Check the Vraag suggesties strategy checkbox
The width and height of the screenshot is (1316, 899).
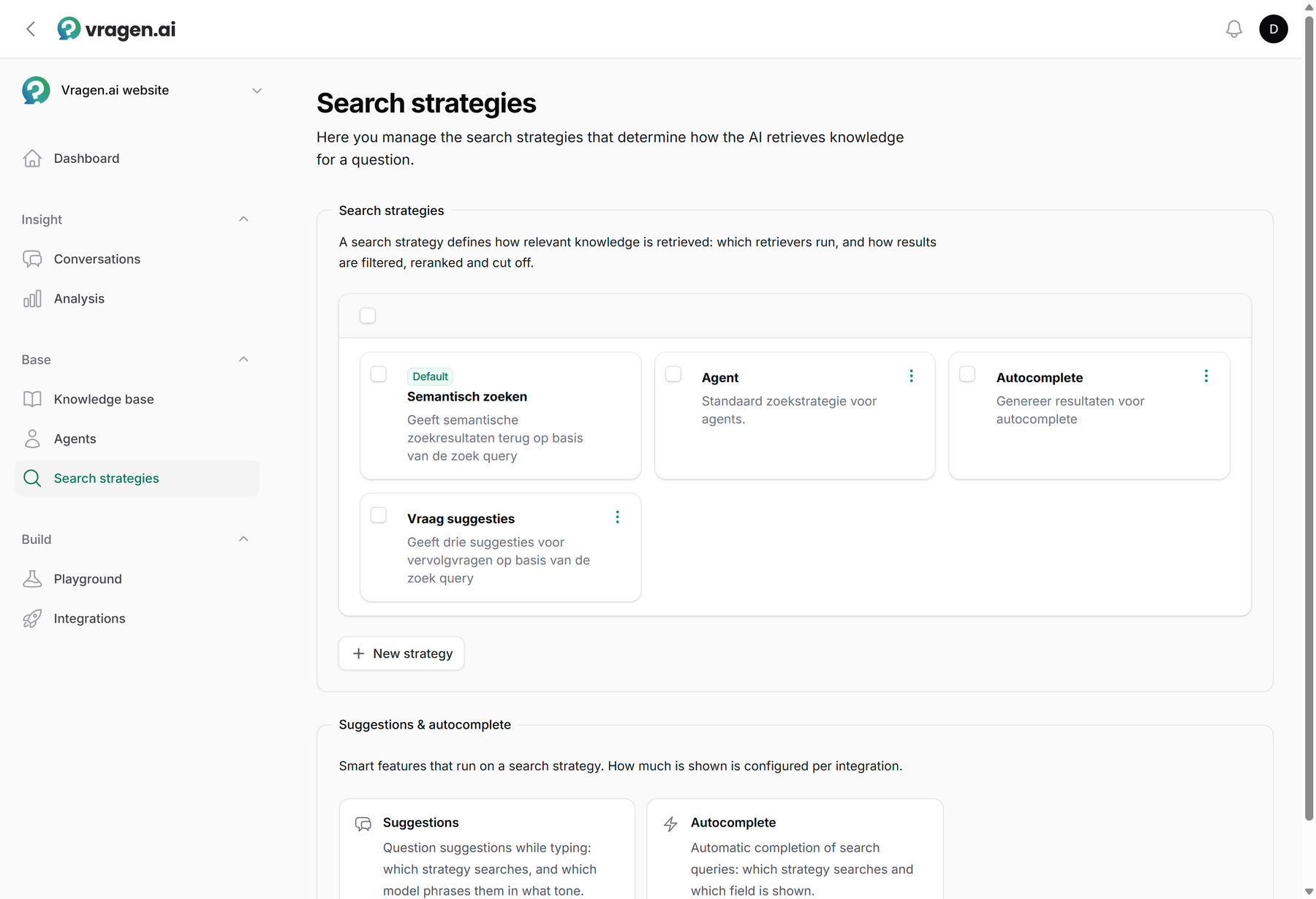click(x=379, y=515)
